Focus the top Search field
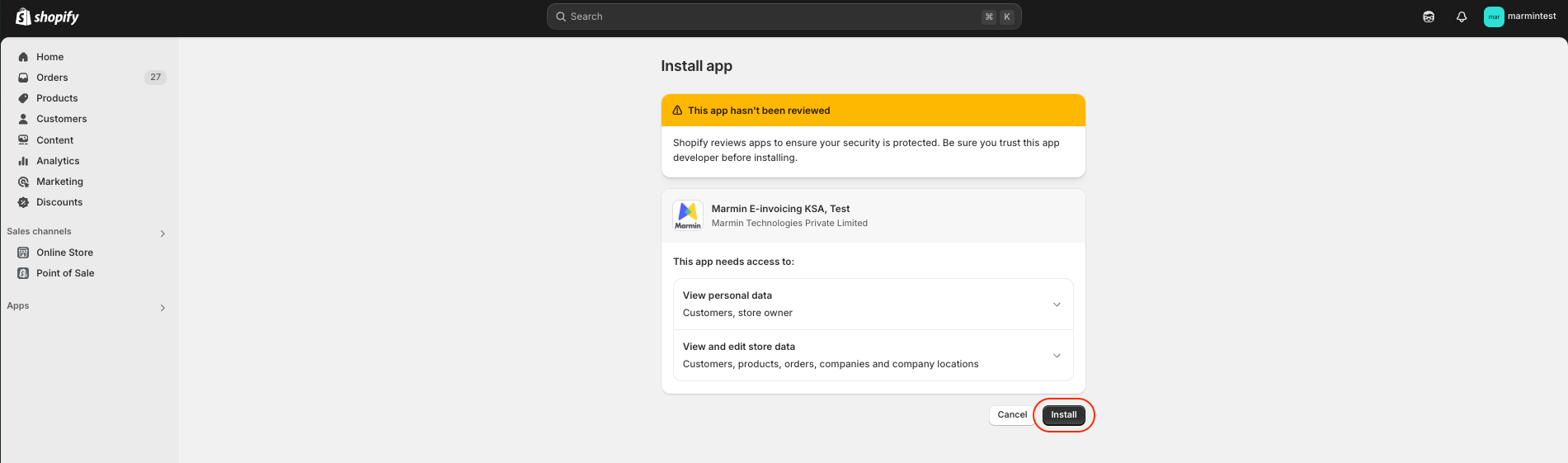The width and height of the screenshot is (1568, 463). [784, 17]
